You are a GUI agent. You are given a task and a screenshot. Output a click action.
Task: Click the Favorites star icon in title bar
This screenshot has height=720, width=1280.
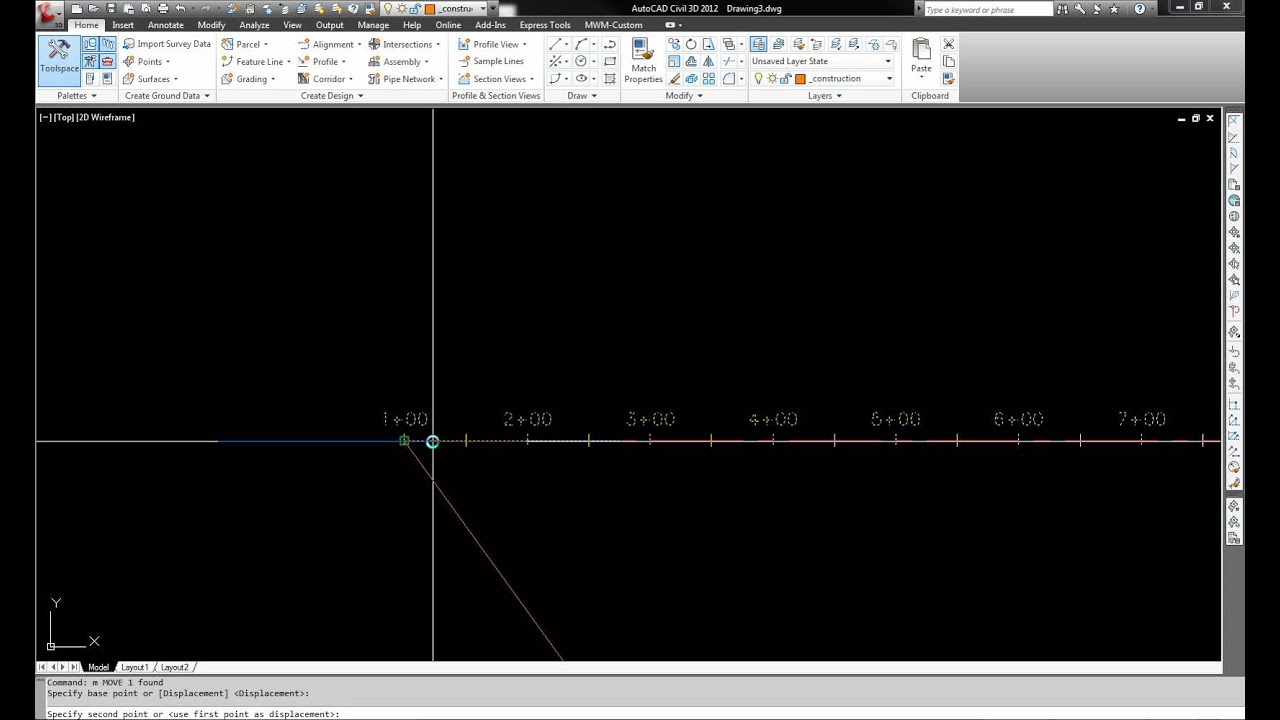(x=1114, y=8)
